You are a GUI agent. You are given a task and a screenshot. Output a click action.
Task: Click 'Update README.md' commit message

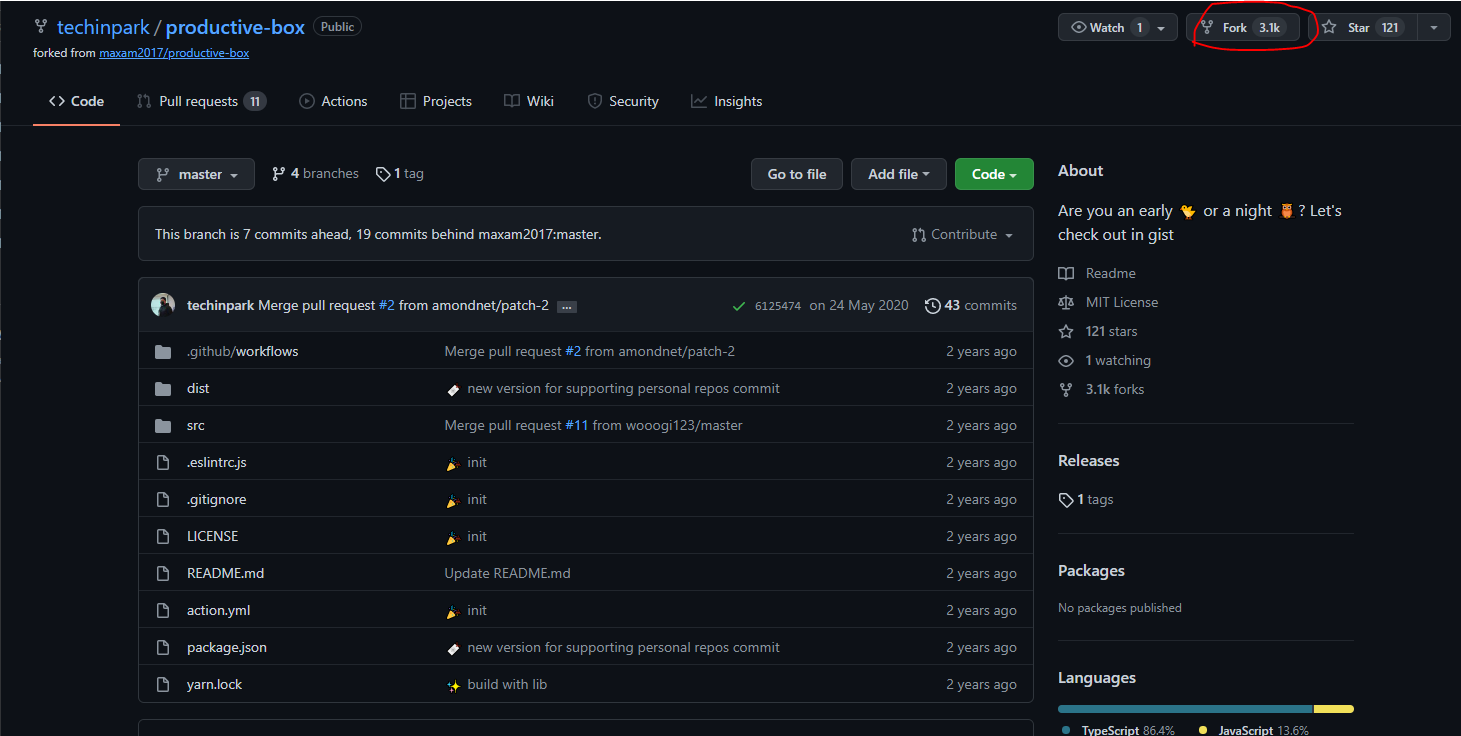point(508,574)
